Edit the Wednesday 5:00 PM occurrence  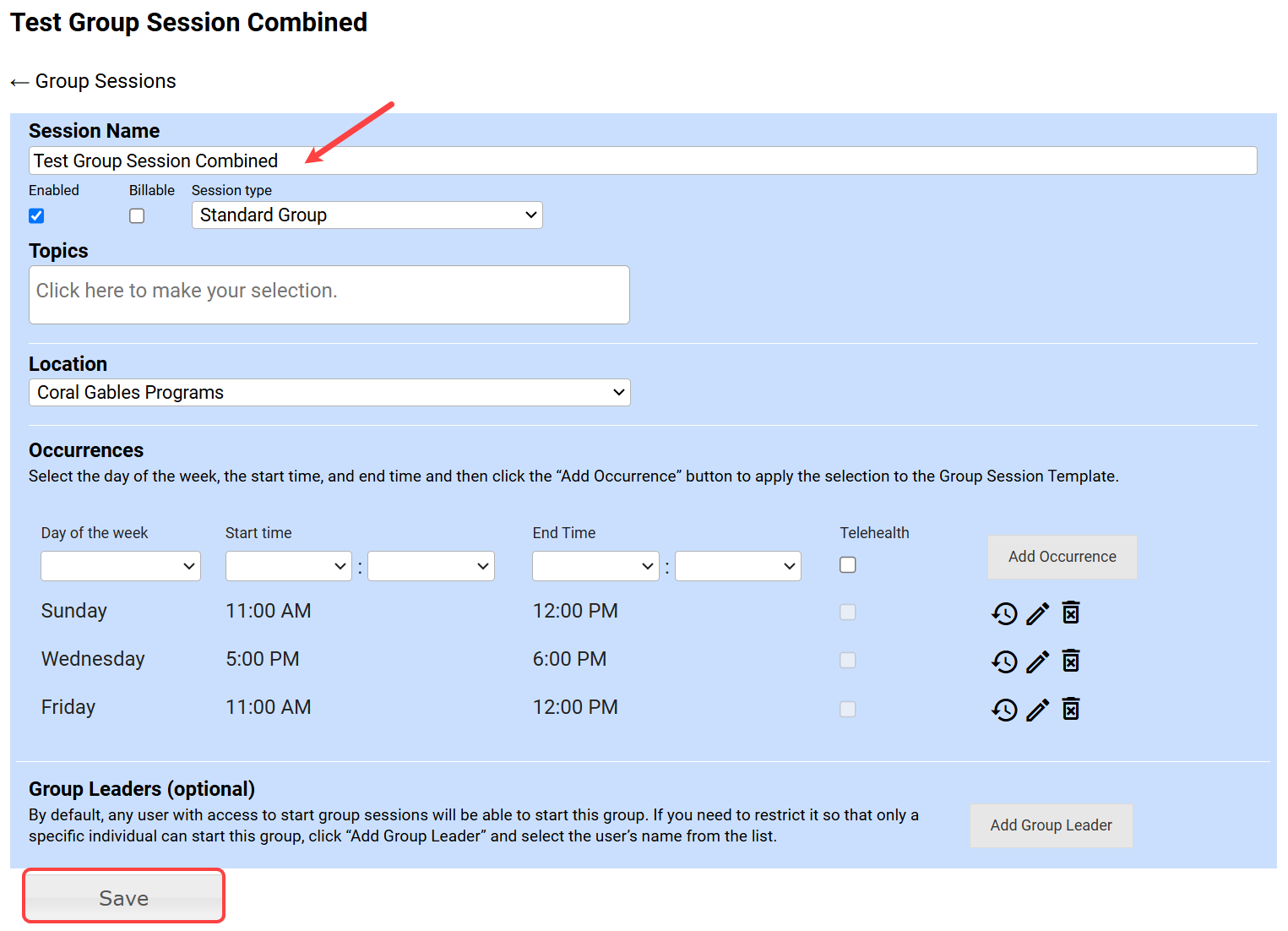1037,661
